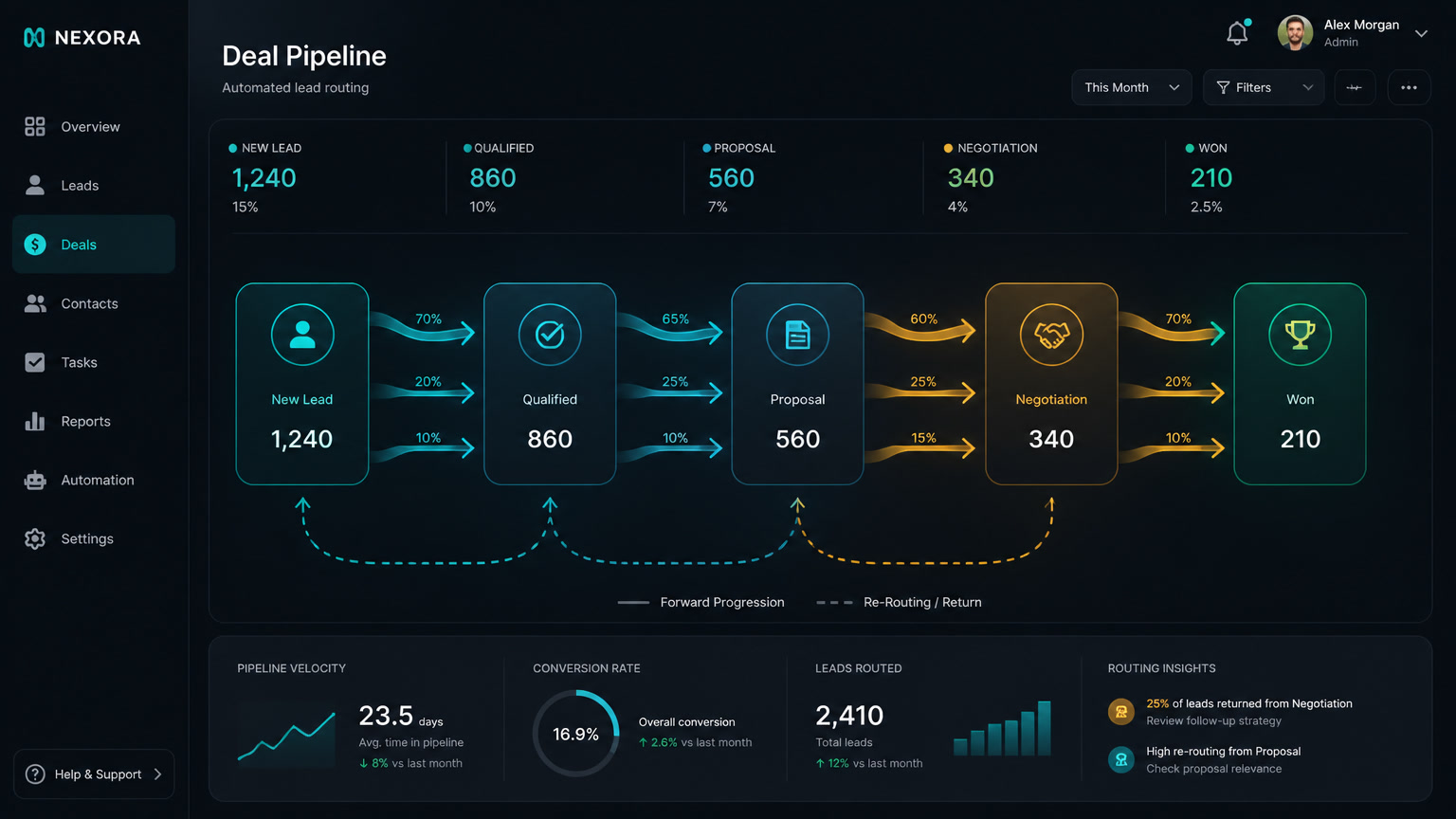Click 'Review follow-up strategy' insight text

pyautogui.click(x=1213, y=721)
